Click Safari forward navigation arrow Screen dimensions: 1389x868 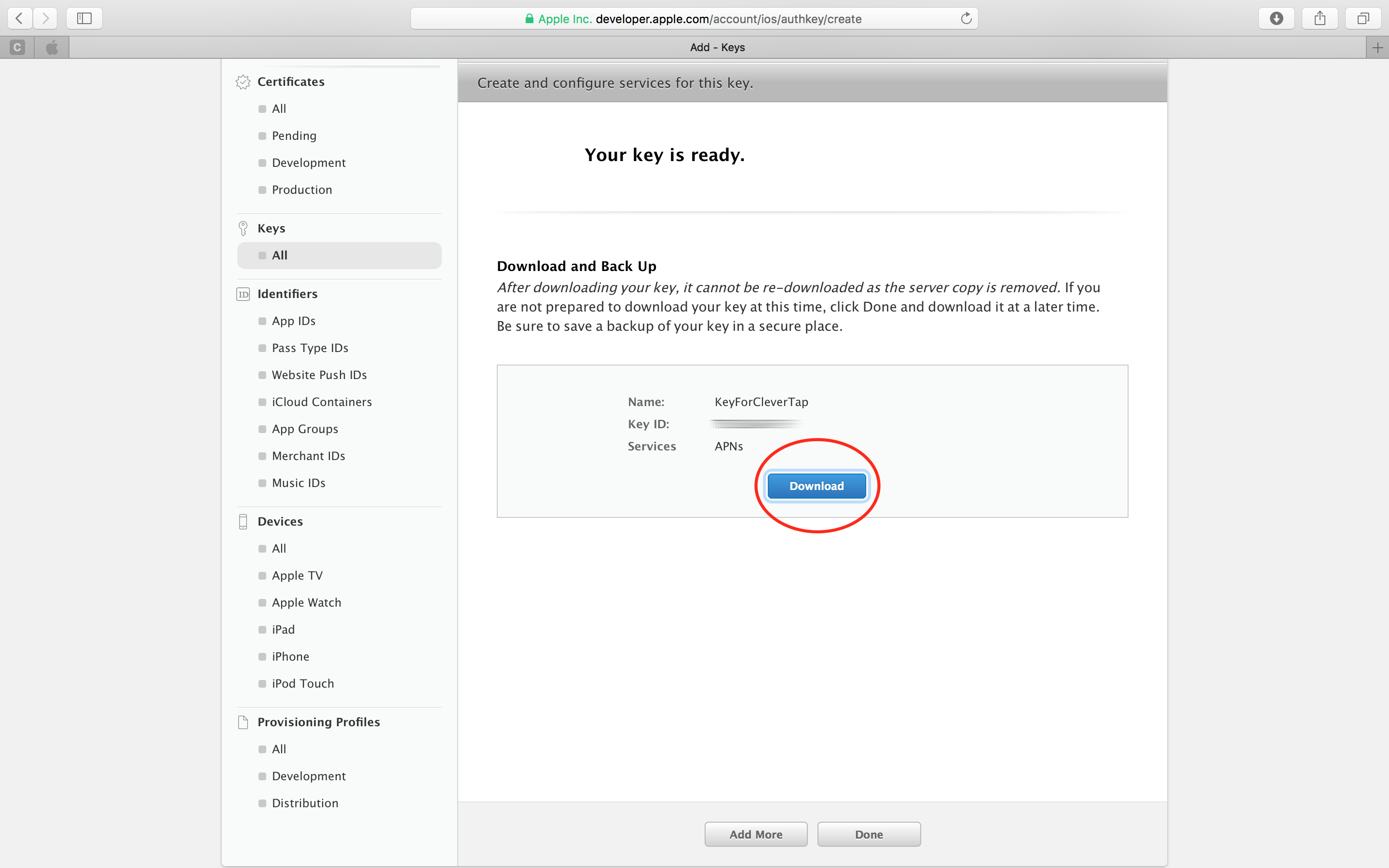(45, 18)
